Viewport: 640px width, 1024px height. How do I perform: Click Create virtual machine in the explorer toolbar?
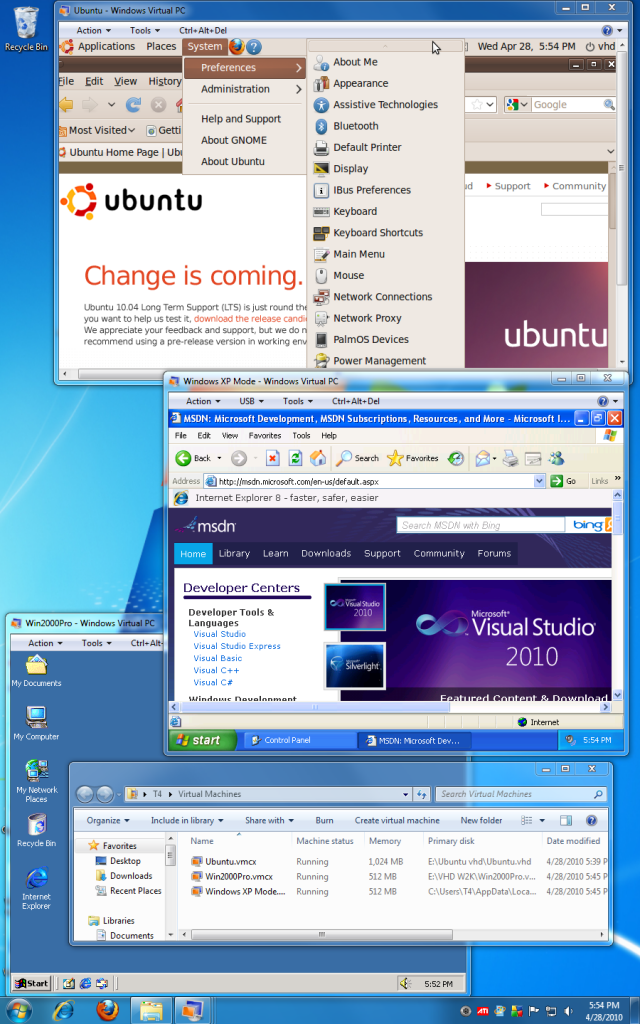(x=397, y=820)
